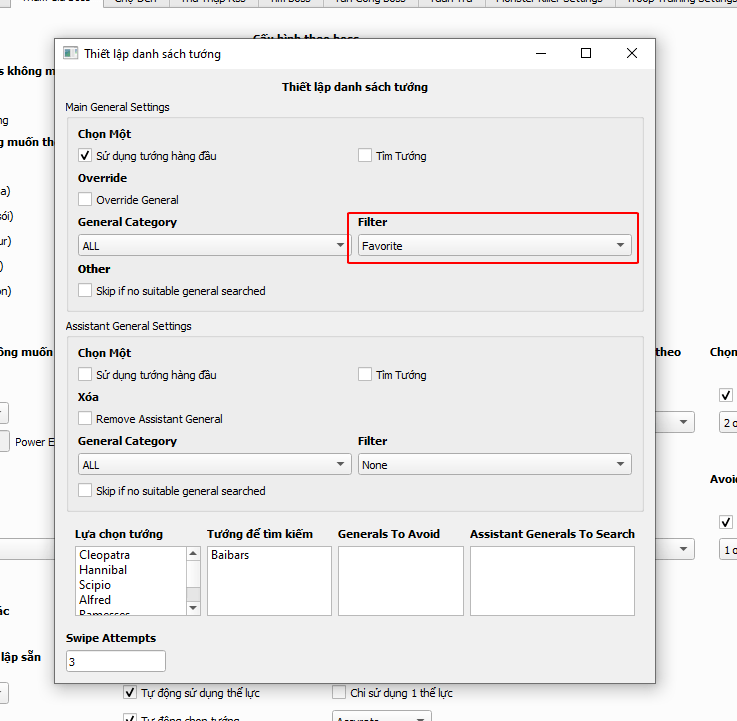Enable Tìm Tướng under Main General Settings
The height and width of the screenshot is (721, 737).
pos(365,156)
